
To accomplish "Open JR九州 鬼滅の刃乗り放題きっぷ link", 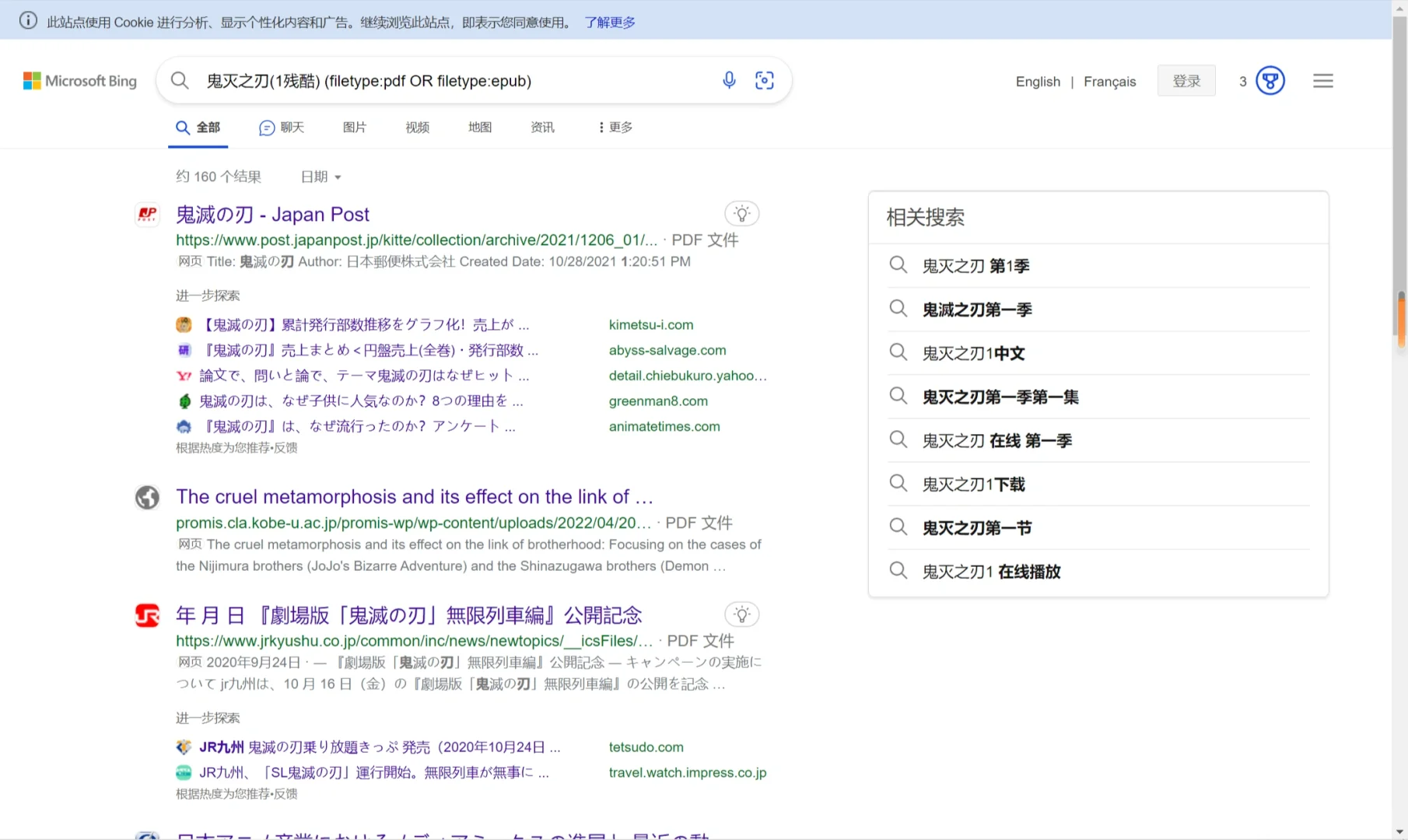I will click(380, 747).
